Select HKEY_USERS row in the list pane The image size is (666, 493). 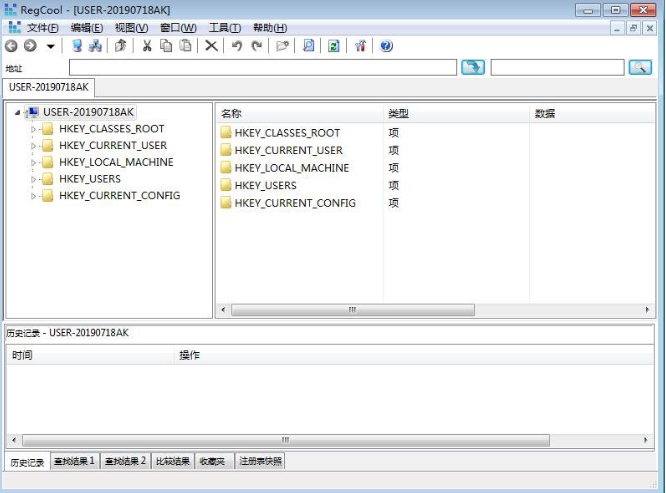(x=265, y=186)
